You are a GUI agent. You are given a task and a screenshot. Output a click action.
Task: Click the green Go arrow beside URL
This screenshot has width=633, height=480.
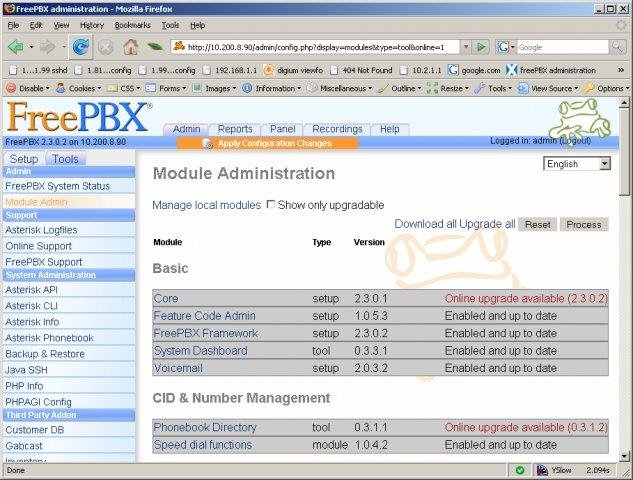coord(481,47)
